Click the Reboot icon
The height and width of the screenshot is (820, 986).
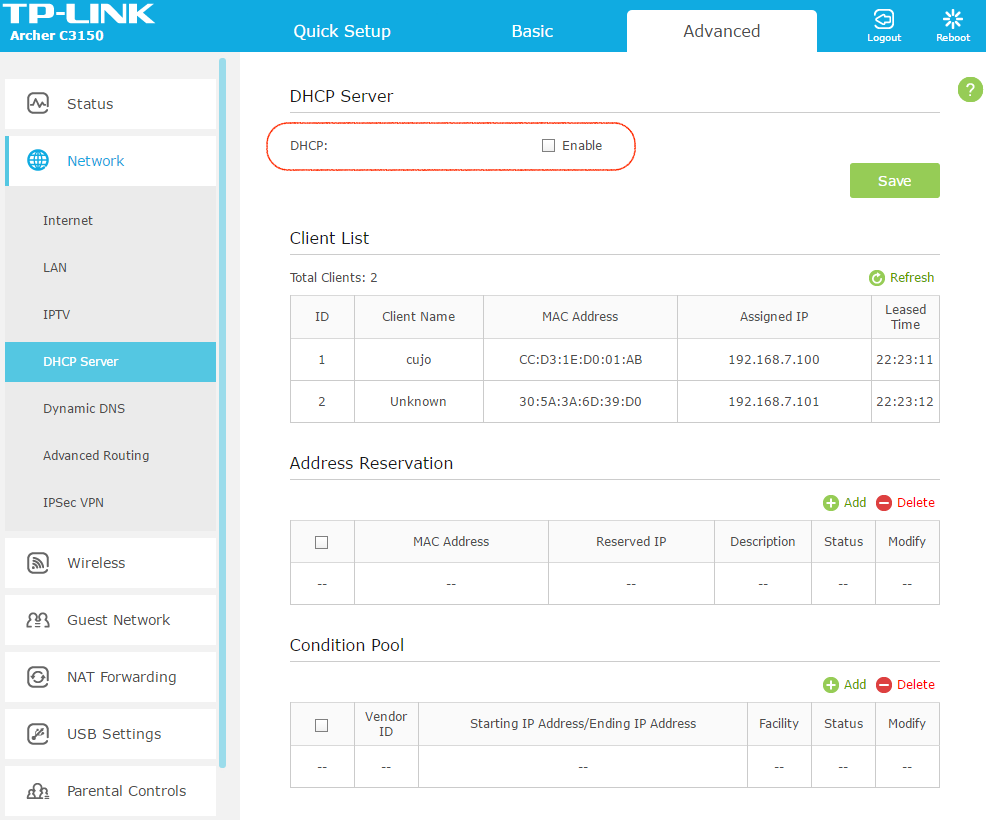pos(953,19)
